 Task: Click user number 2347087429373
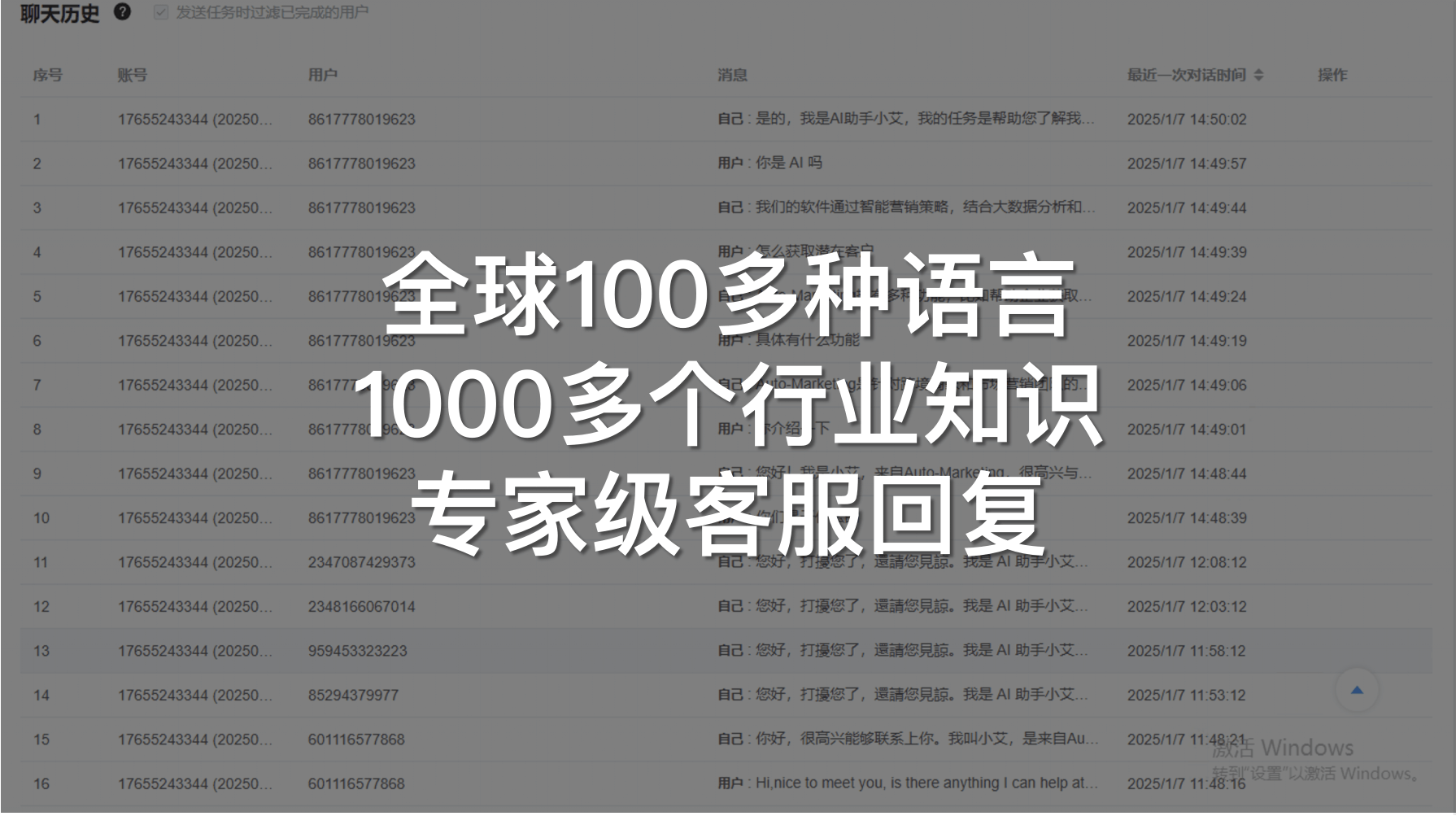[x=361, y=562]
